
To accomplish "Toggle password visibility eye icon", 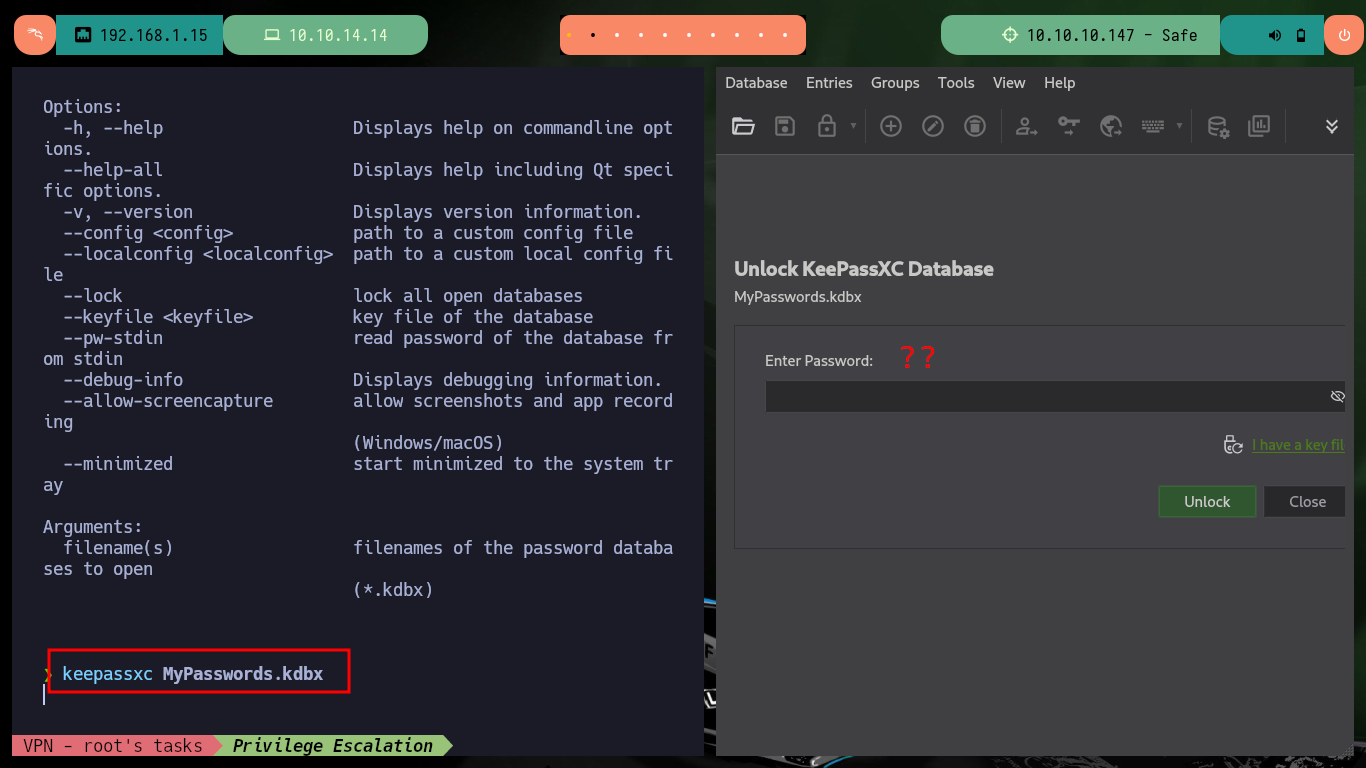I will (x=1338, y=397).
